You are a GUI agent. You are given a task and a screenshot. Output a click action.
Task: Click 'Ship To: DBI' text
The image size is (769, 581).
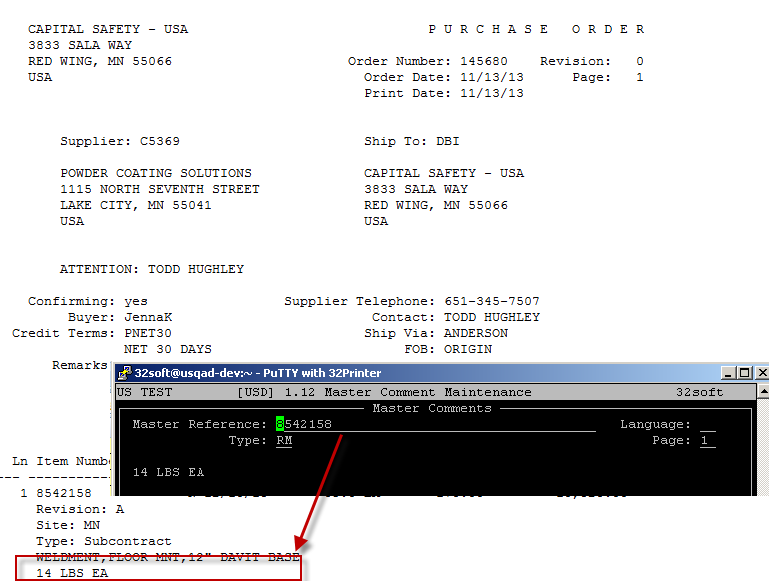coord(412,141)
